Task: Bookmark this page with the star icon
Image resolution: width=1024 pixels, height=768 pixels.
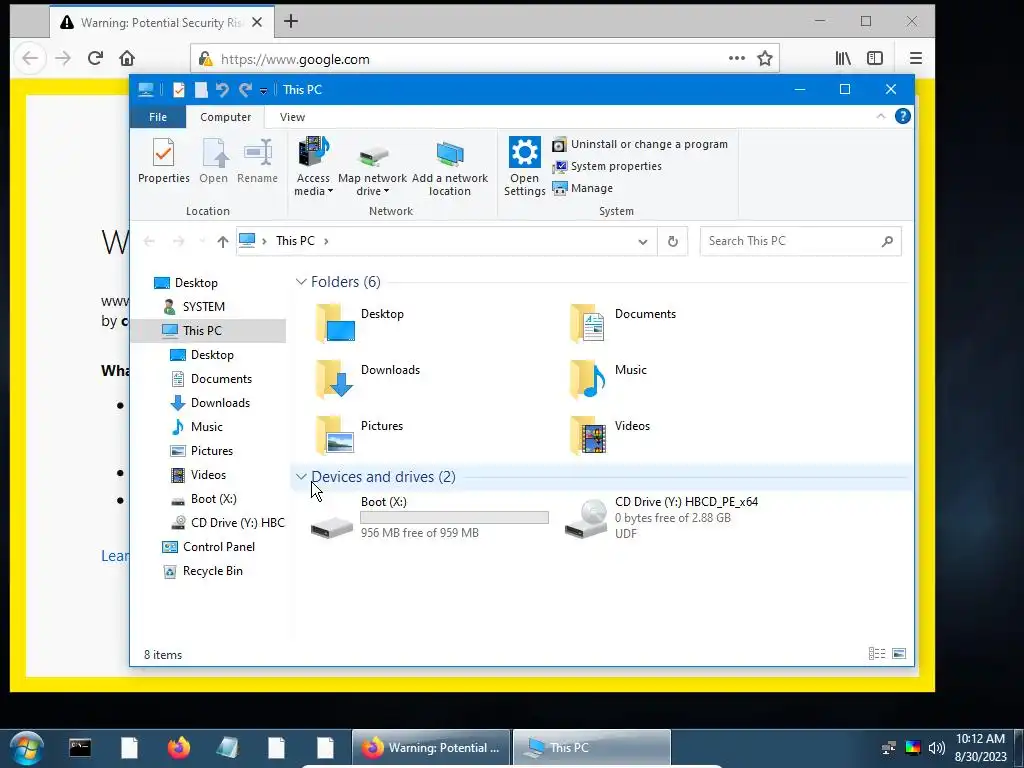Action: point(765,59)
